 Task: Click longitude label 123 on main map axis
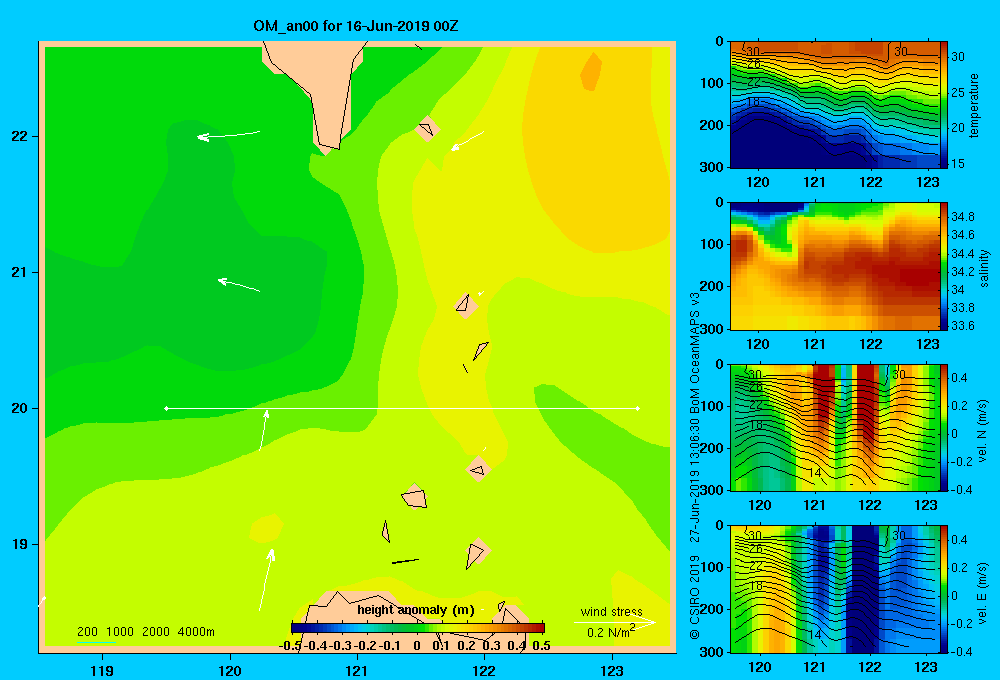(x=612, y=670)
